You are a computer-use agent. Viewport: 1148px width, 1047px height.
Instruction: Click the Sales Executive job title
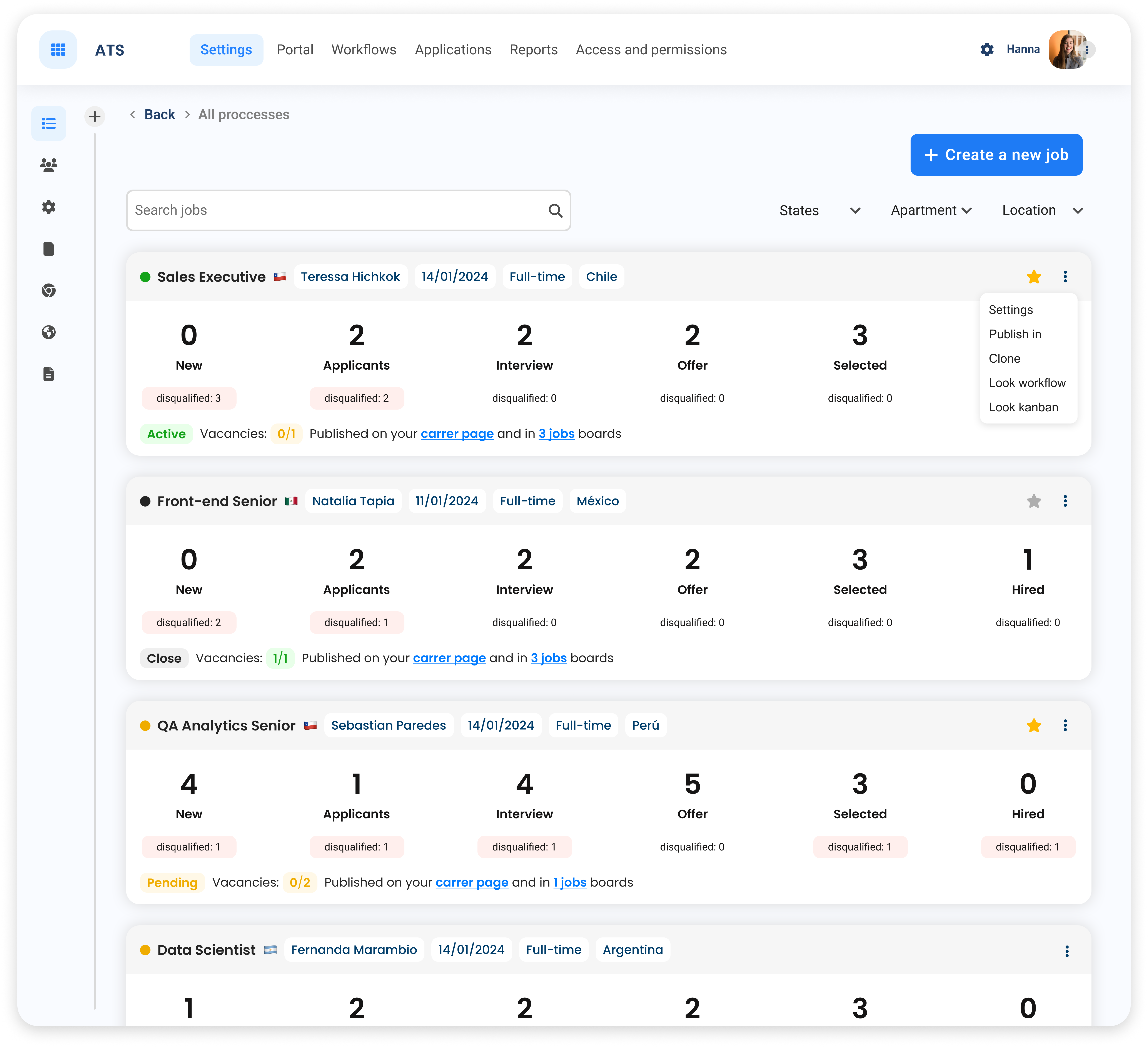(x=211, y=277)
